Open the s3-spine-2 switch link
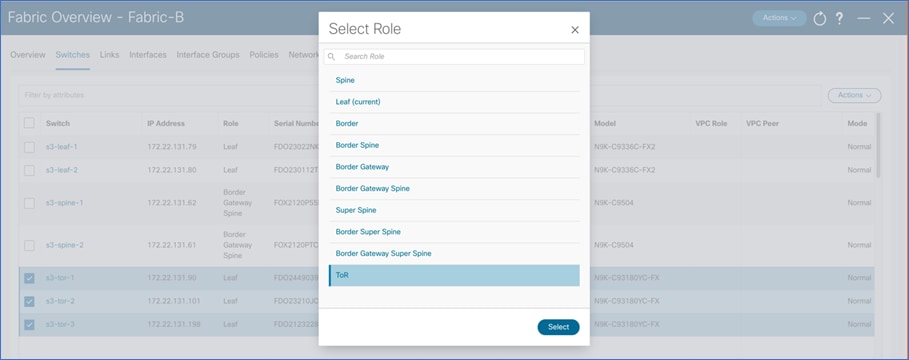 pos(64,245)
